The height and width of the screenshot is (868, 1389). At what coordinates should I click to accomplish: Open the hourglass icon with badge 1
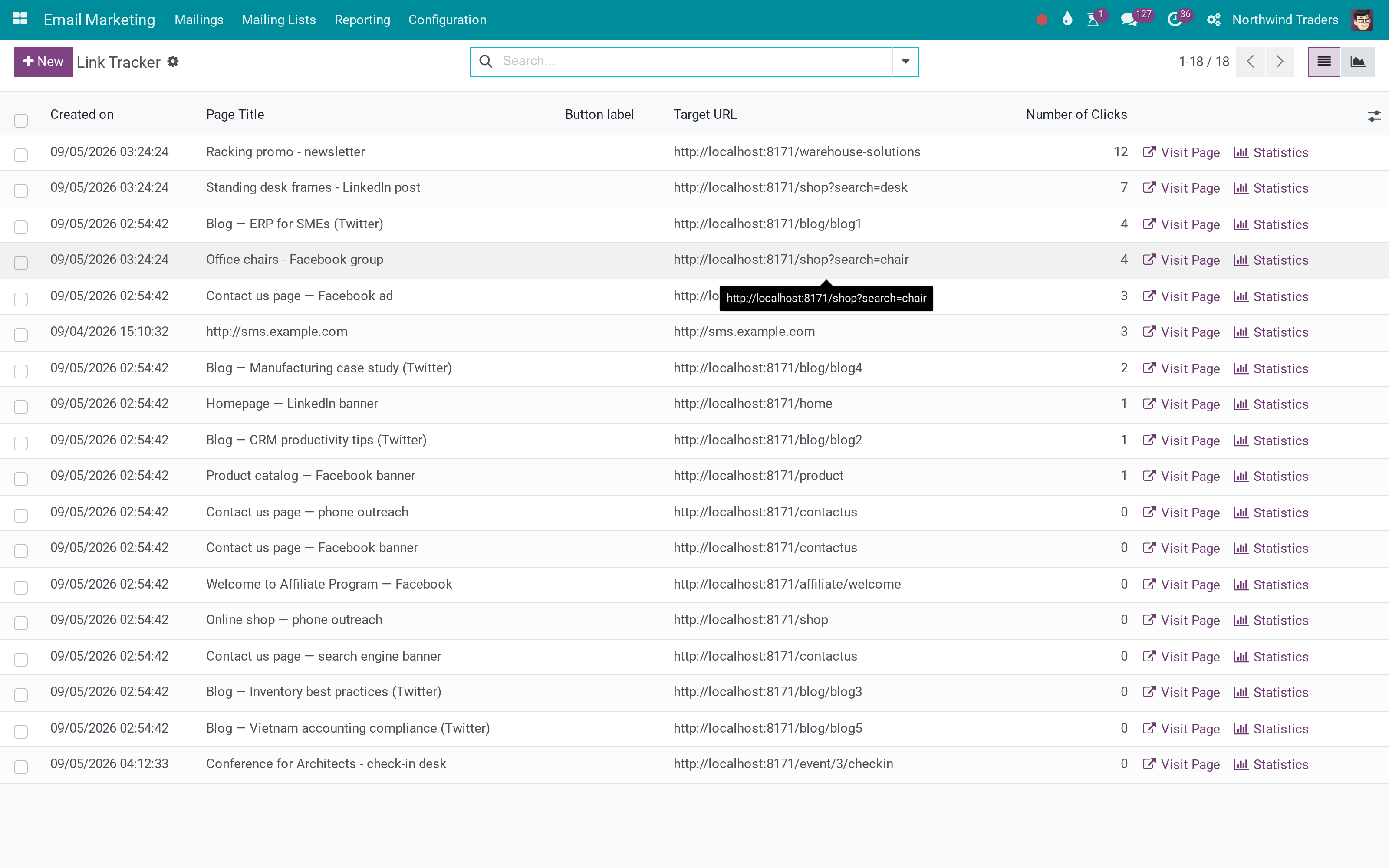tap(1093, 20)
